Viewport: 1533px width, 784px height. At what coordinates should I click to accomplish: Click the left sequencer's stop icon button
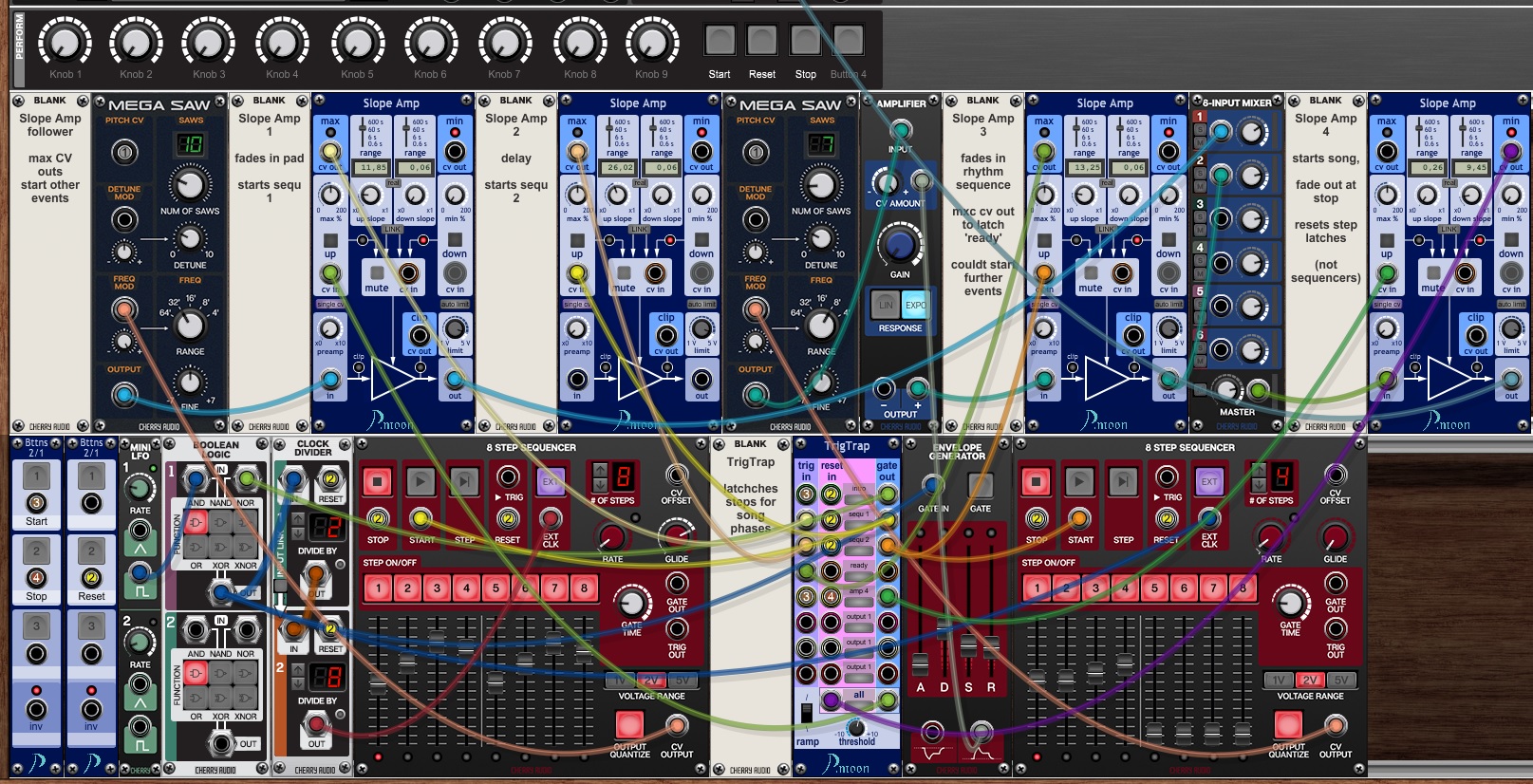(x=378, y=481)
